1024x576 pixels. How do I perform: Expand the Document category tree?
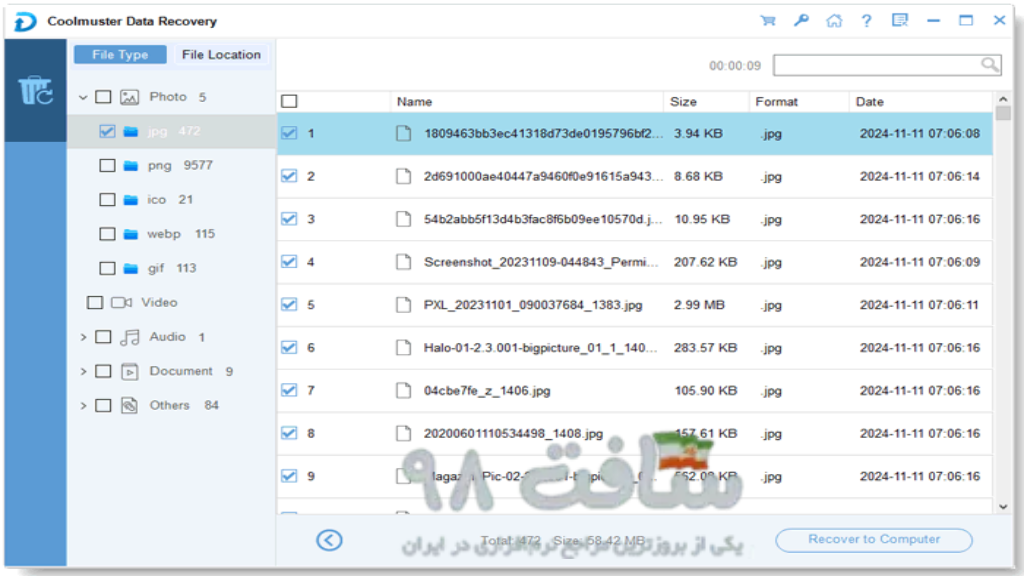tap(83, 372)
